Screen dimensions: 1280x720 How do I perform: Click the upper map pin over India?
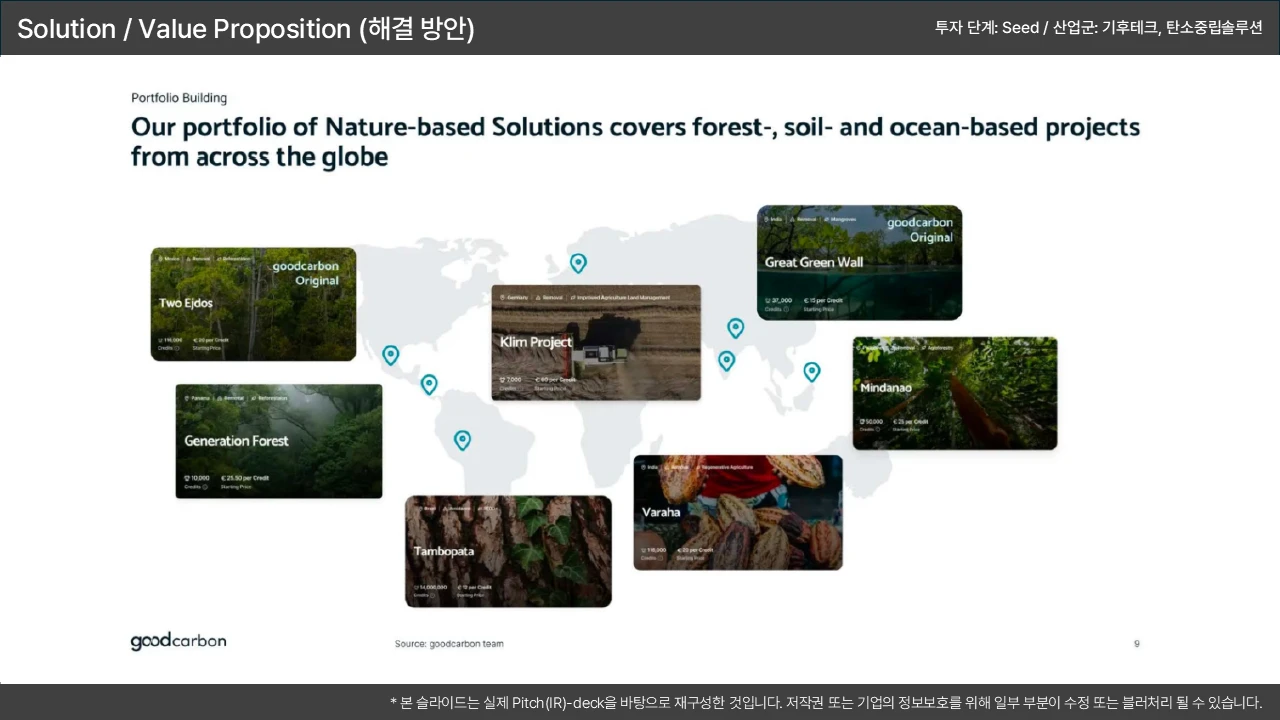click(735, 328)
